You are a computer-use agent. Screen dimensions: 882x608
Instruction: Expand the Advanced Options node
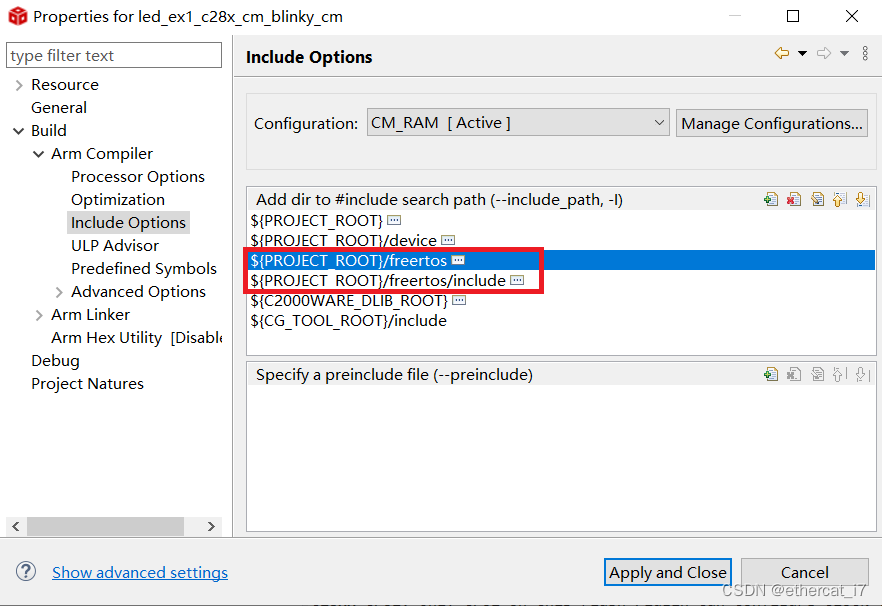coord(59,292)
